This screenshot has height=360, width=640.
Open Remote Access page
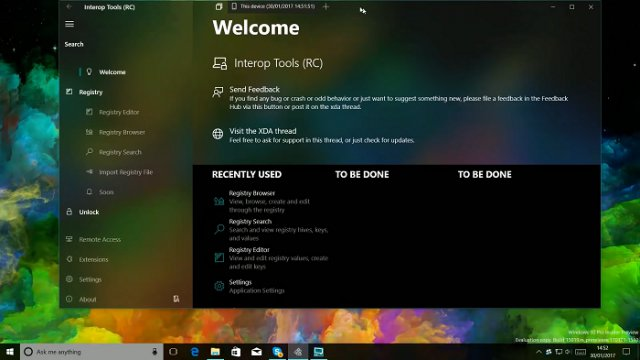(x=100, y=240)
